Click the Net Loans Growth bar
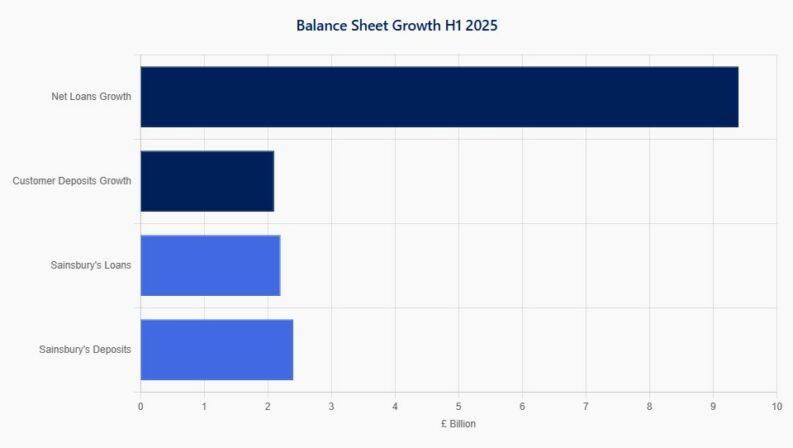This screenshot has width=793, height=448. [x=439, y=97]
